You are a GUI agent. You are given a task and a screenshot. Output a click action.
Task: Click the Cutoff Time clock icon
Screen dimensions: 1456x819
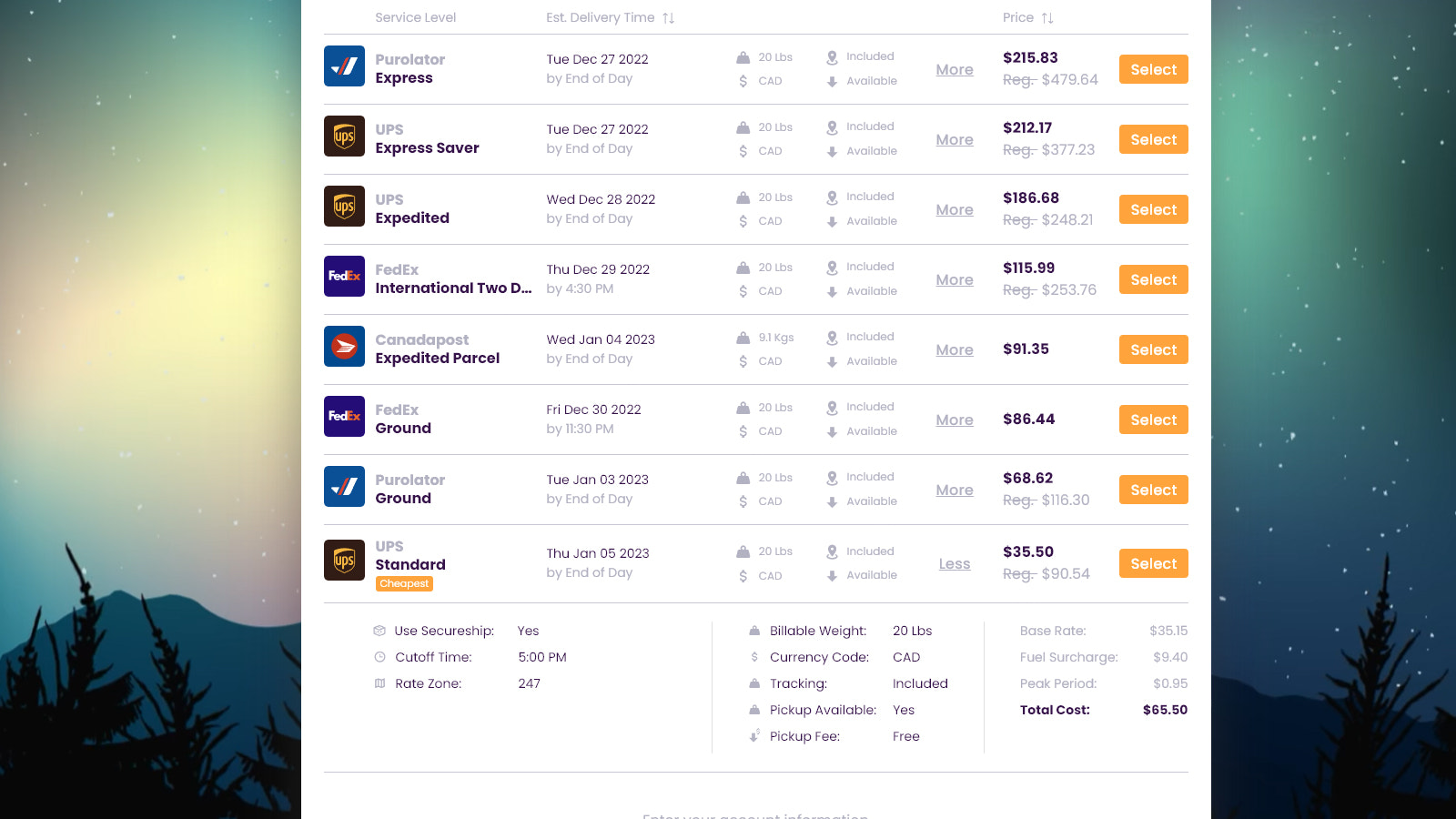coord(379,657)
